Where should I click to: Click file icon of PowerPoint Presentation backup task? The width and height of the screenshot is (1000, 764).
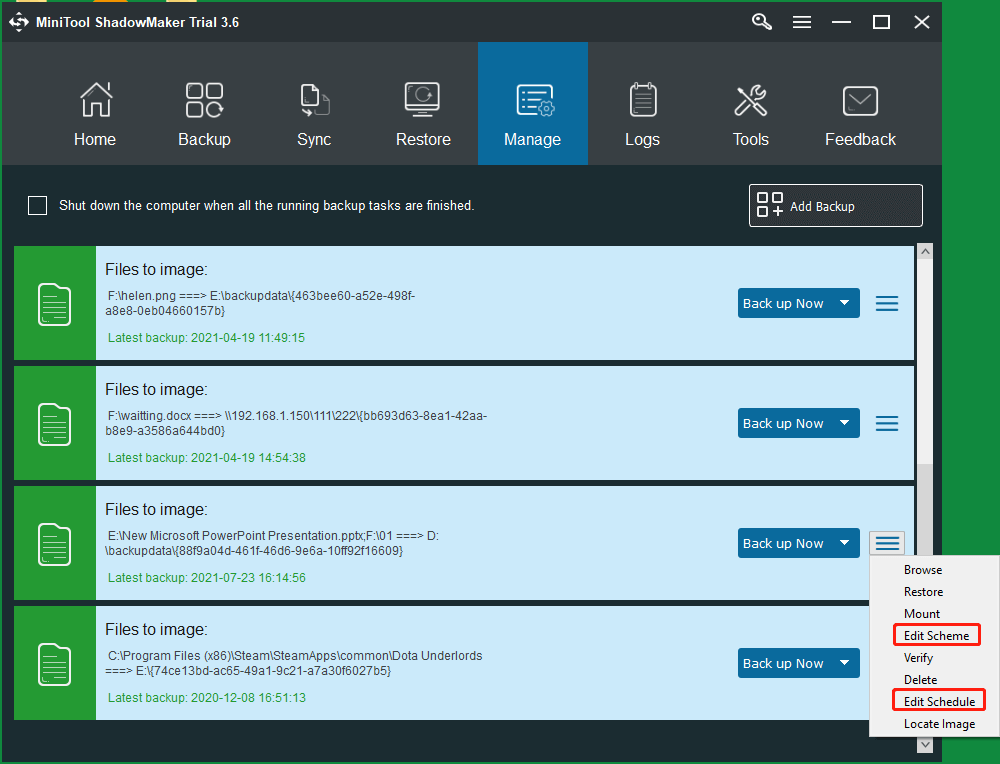coord(54,544)
